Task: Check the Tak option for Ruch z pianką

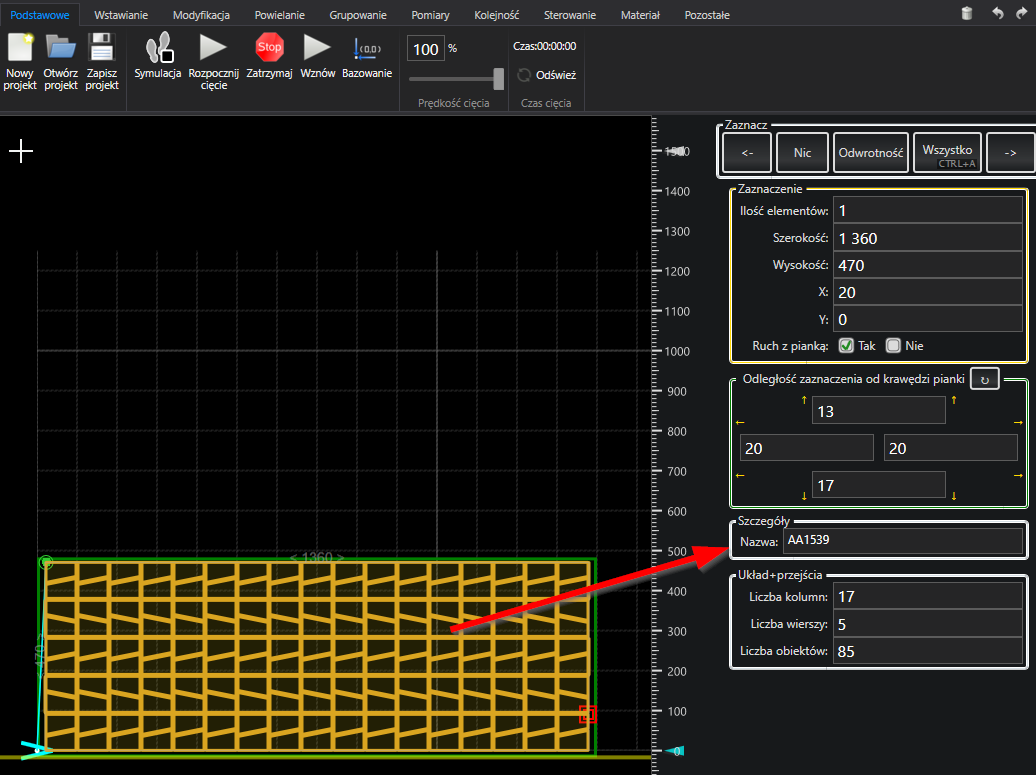Action: (x=846, y=346)
